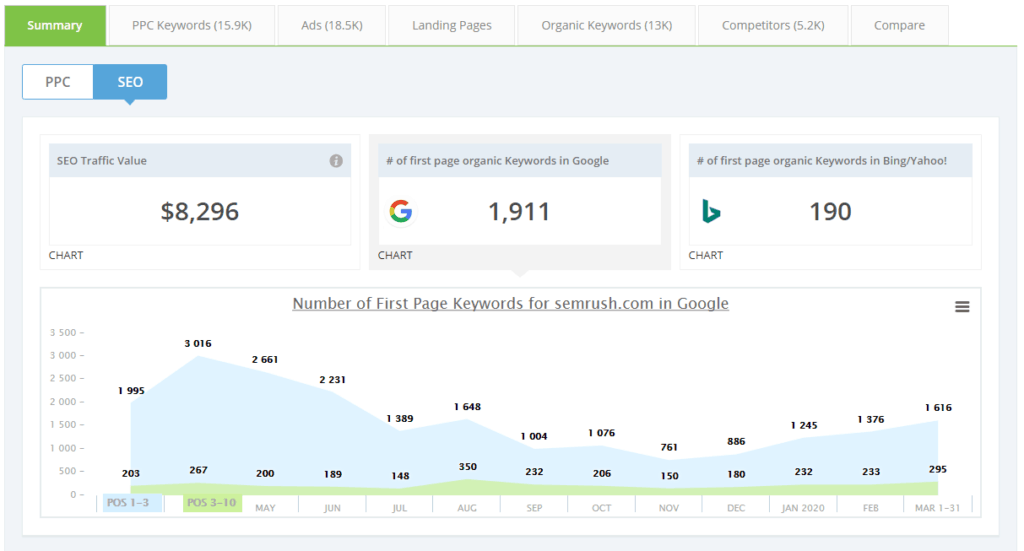Screen dimensions: 1024x551
Task: Open the Organic Keywords (13K) tab
Action: click(x=607, y=25)
